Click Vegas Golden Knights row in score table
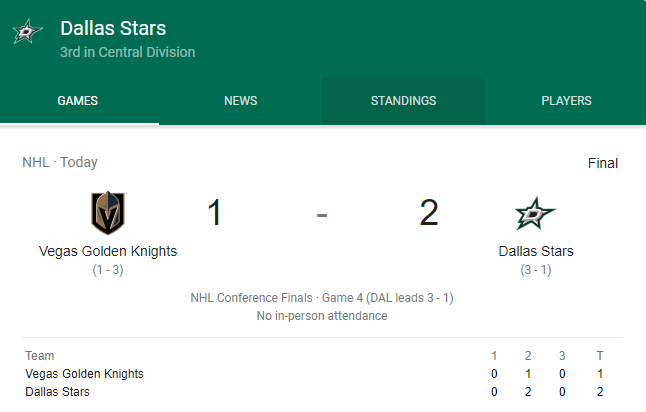The height and width of the screenshot is (412, 646). (85, 374)
